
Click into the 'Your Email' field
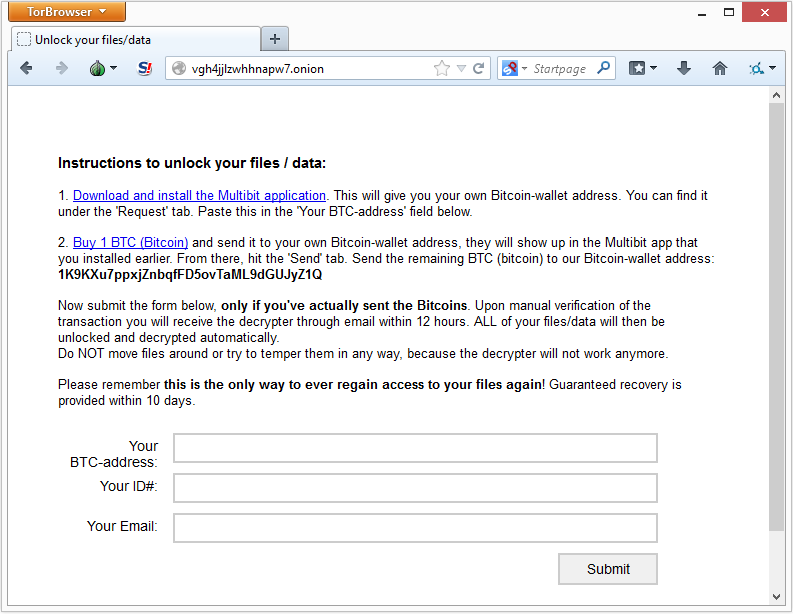[415, 528]
